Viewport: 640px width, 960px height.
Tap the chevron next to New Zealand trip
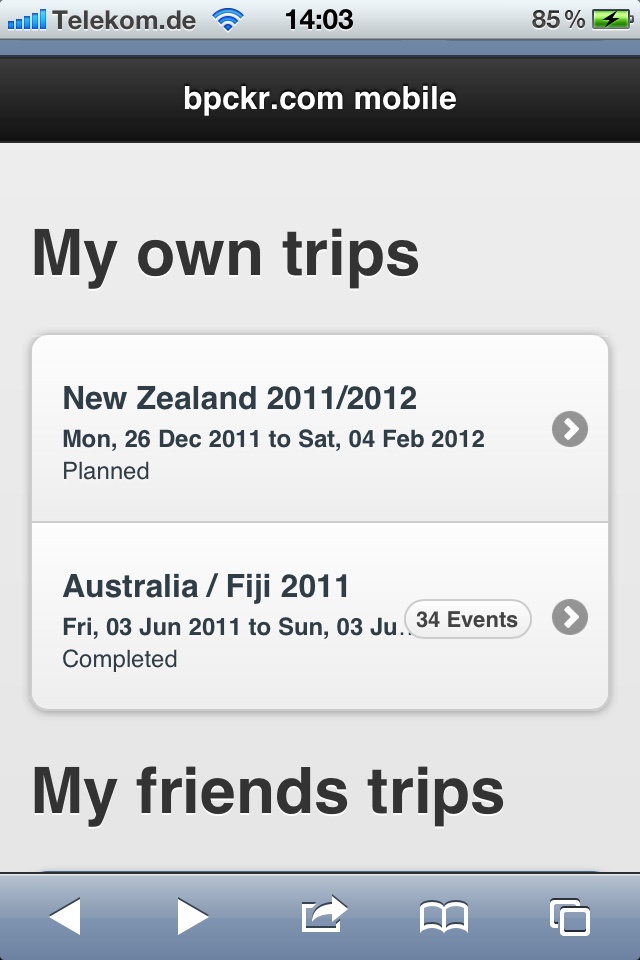click(569, 430)
